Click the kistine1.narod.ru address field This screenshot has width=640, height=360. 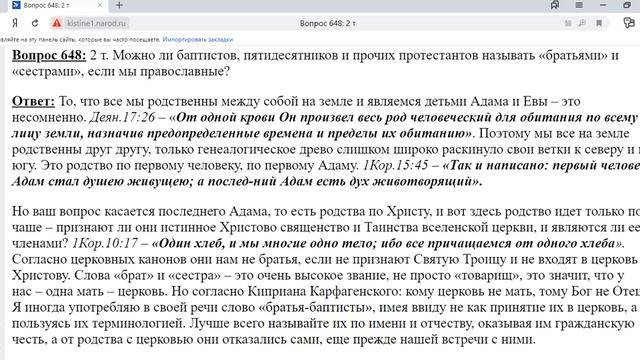point(96,23)
